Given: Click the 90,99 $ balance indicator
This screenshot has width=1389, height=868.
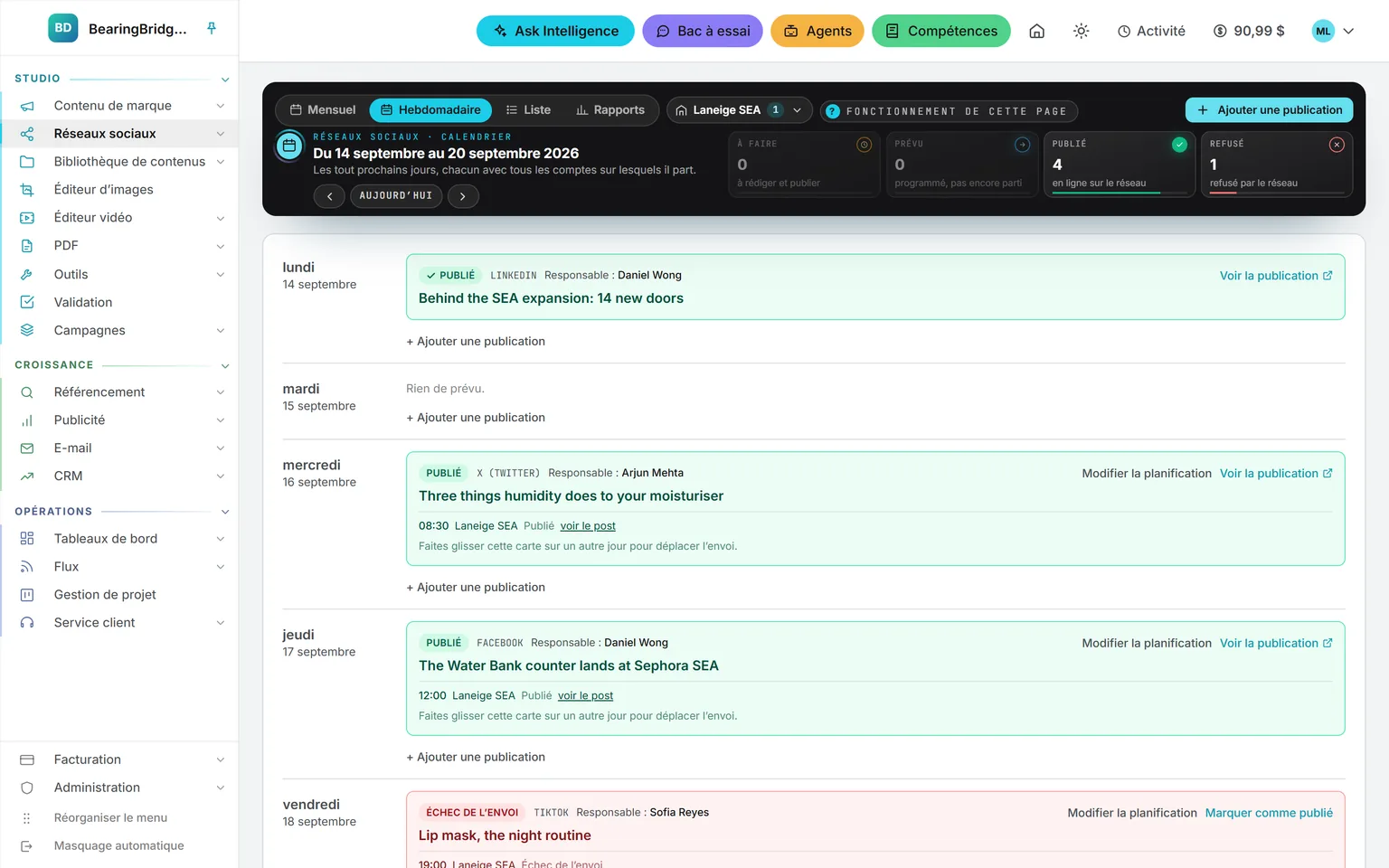Looking at the screenshot, I should (1249, 31).
